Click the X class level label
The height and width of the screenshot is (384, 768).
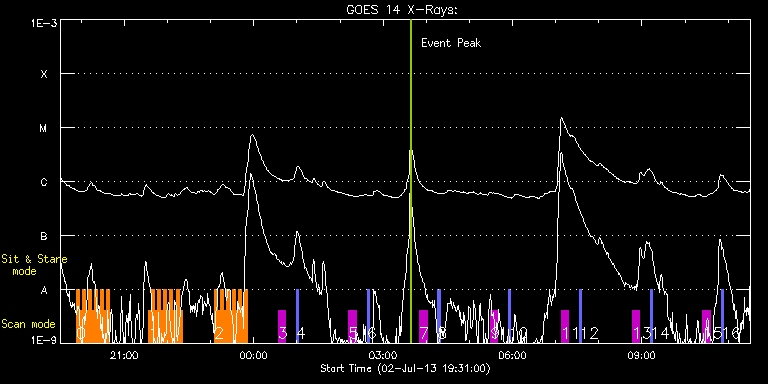[44, 74]
